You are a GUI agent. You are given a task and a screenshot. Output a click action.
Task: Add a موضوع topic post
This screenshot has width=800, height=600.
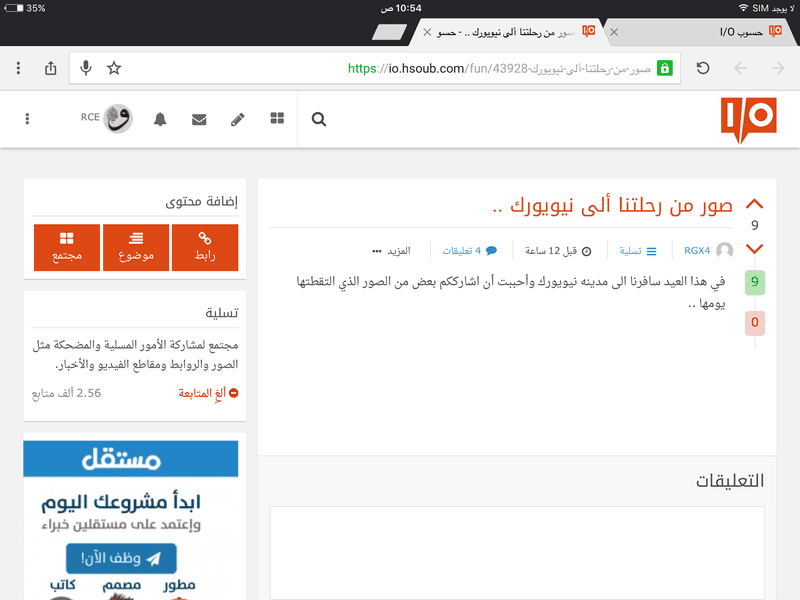[136, 247]
